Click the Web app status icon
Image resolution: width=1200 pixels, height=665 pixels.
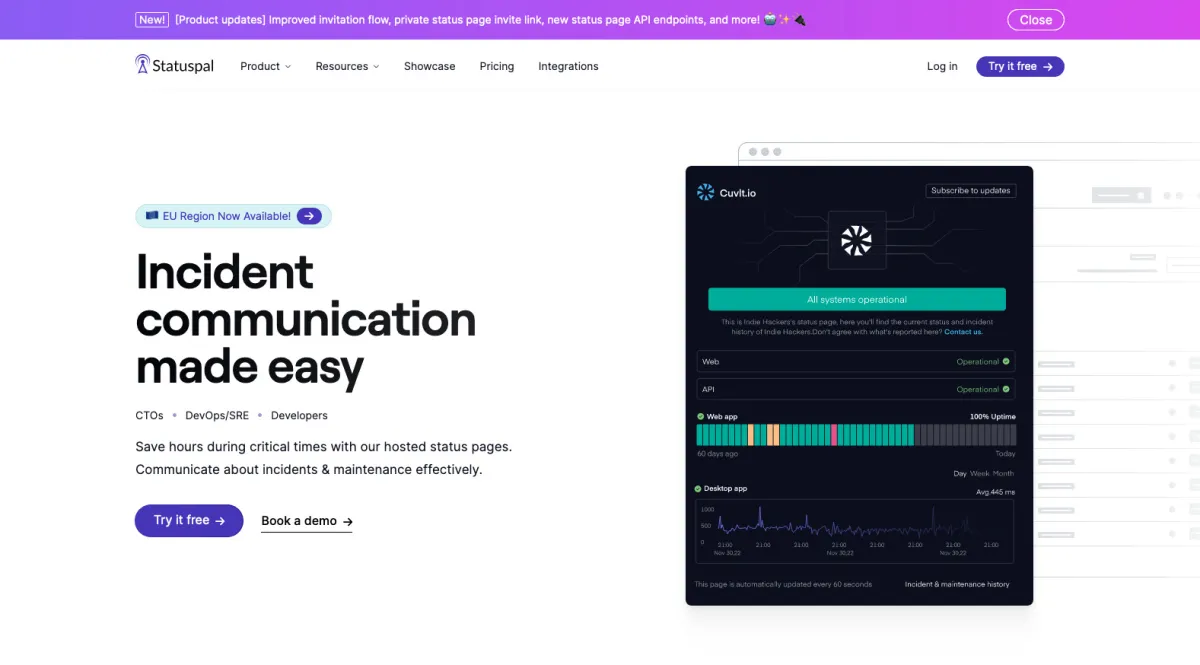(701, 416)
